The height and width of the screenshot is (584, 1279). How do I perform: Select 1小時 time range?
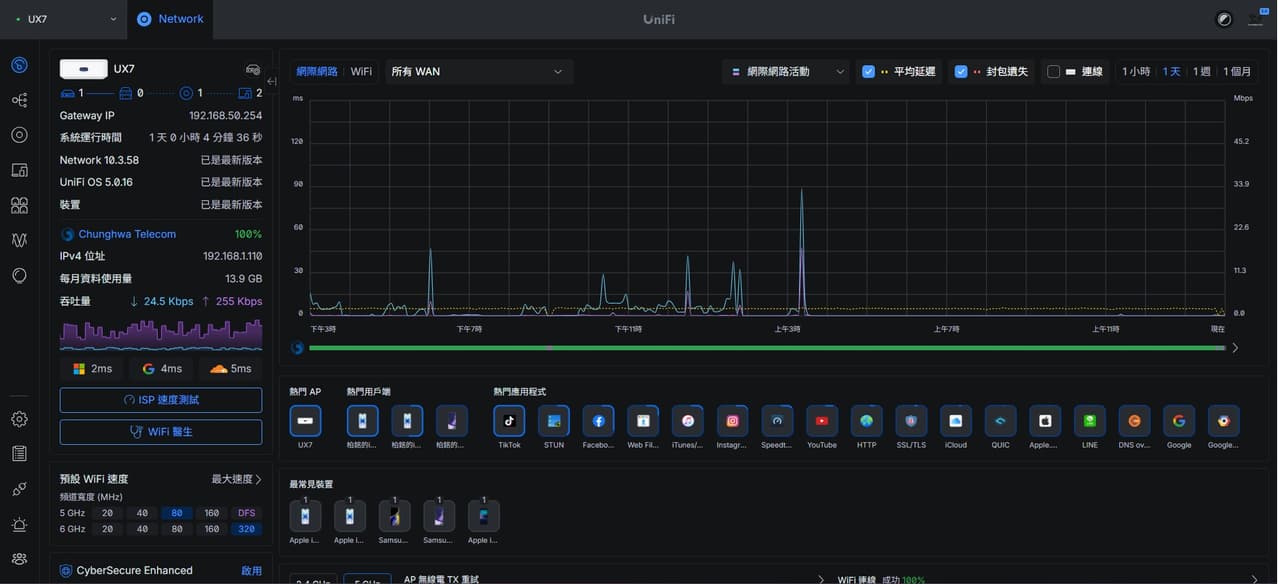point(1136,72)
